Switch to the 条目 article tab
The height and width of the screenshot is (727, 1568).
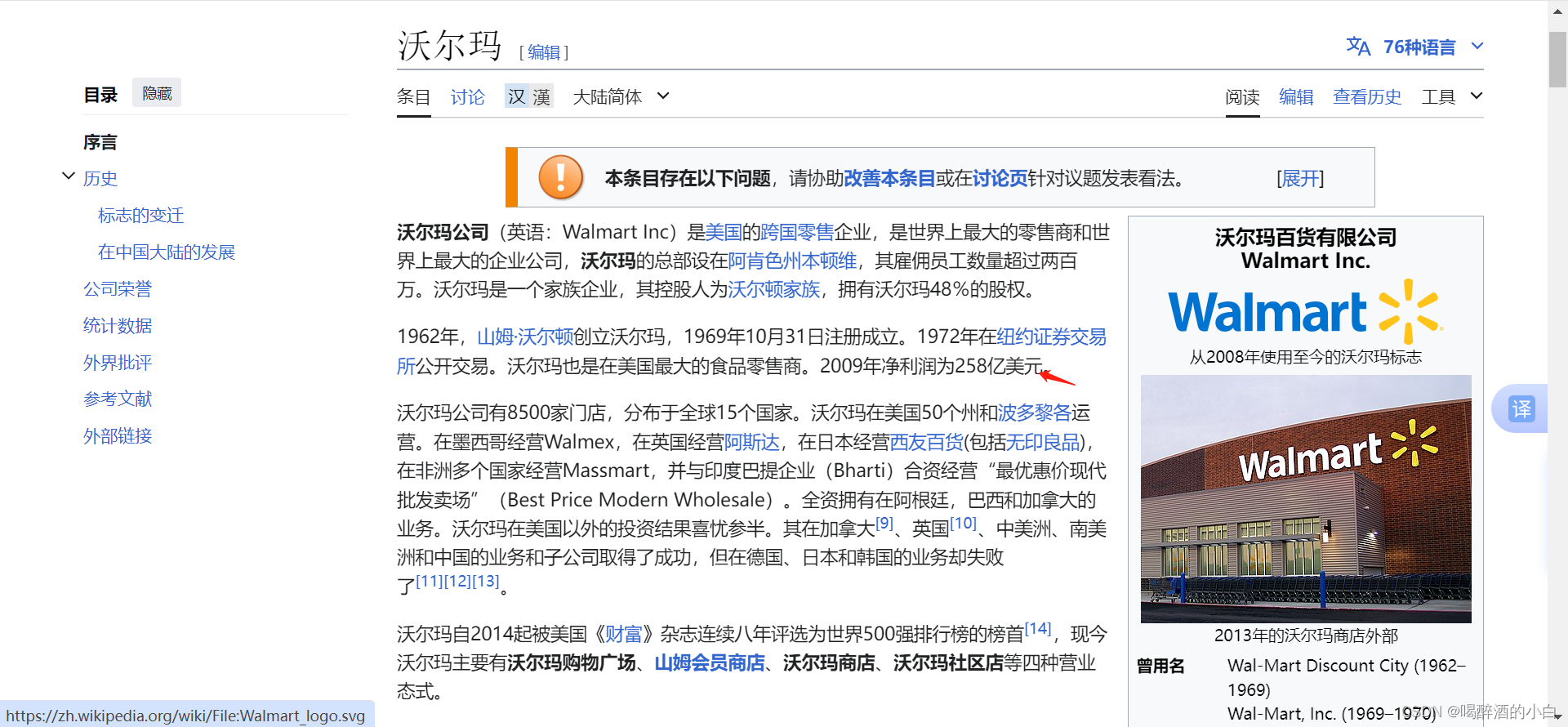pos(413,97)
